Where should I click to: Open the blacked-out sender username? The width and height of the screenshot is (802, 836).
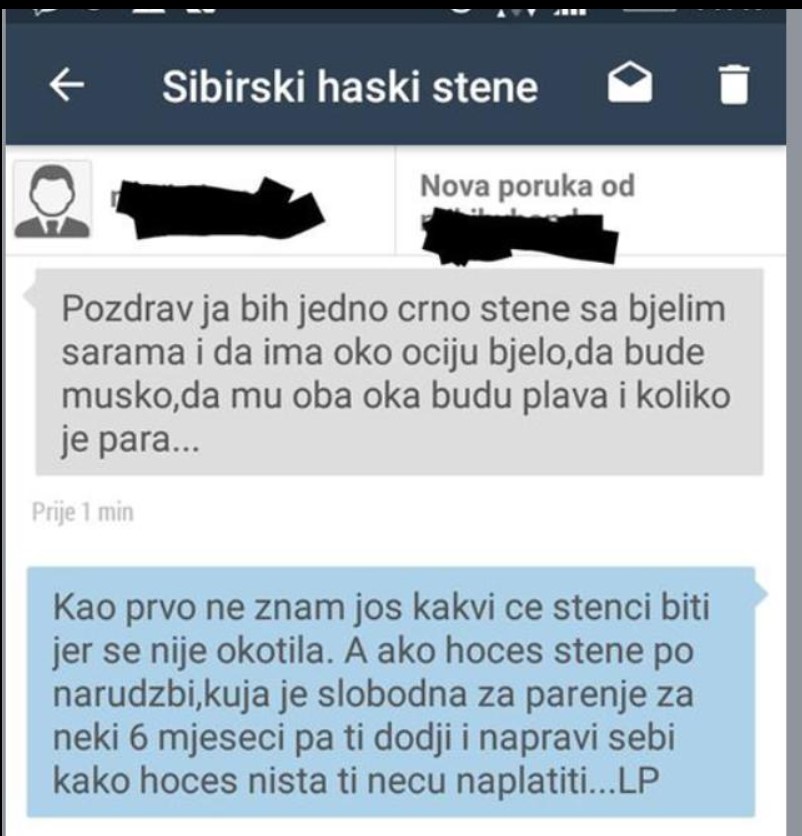point(219,206)
